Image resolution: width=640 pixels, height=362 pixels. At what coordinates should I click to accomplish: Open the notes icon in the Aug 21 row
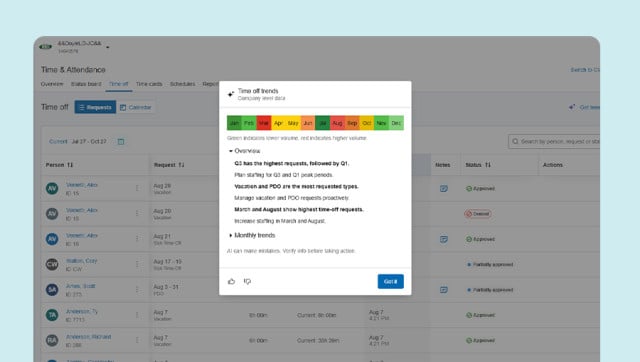coord(444,239)
